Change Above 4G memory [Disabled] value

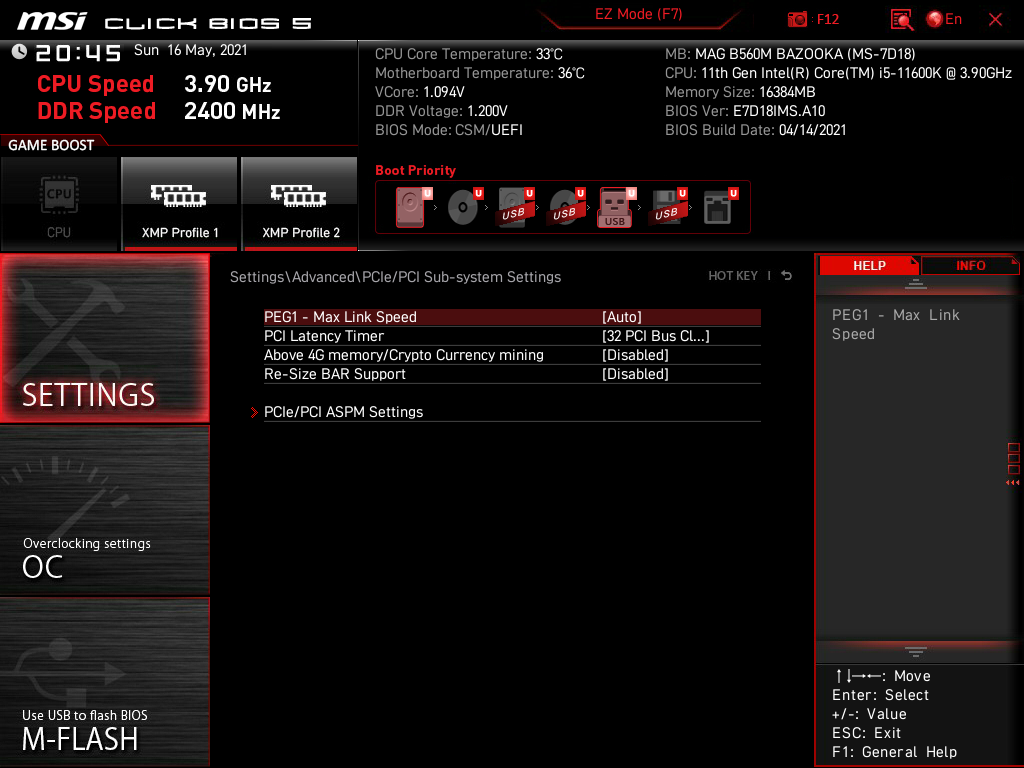point(635,355)
